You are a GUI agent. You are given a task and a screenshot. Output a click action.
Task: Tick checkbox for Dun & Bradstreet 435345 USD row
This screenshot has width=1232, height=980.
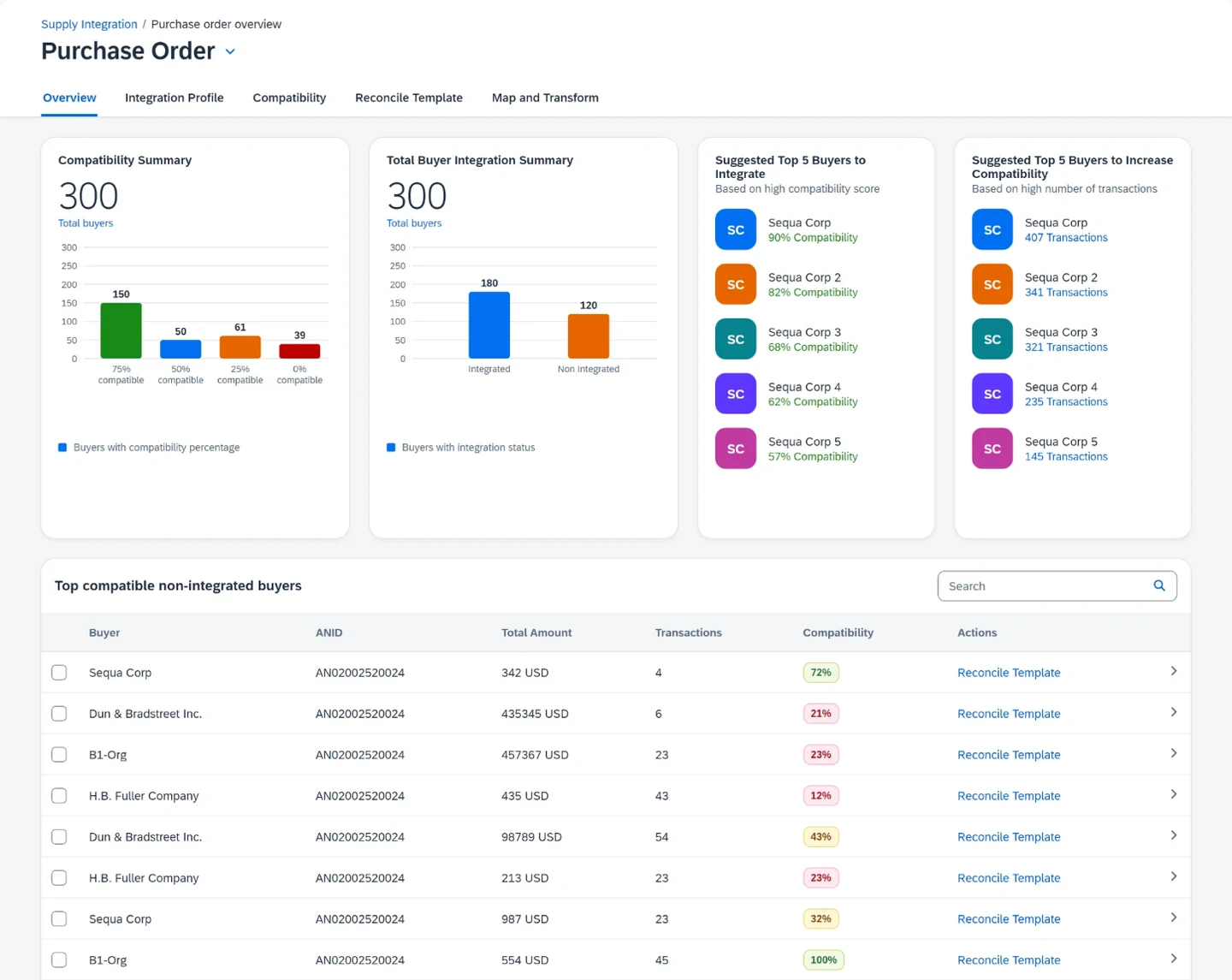(x=59, y=714)
